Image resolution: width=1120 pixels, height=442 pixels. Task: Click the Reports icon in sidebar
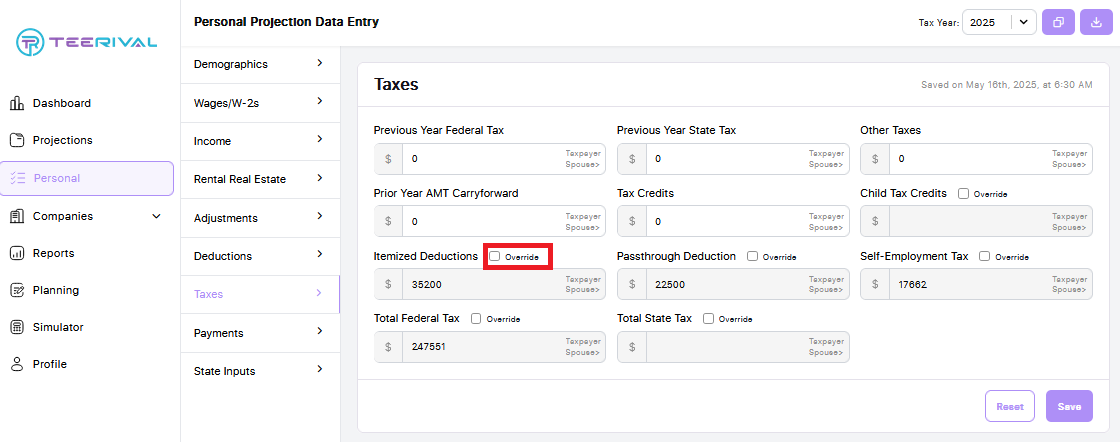point(17,253)
